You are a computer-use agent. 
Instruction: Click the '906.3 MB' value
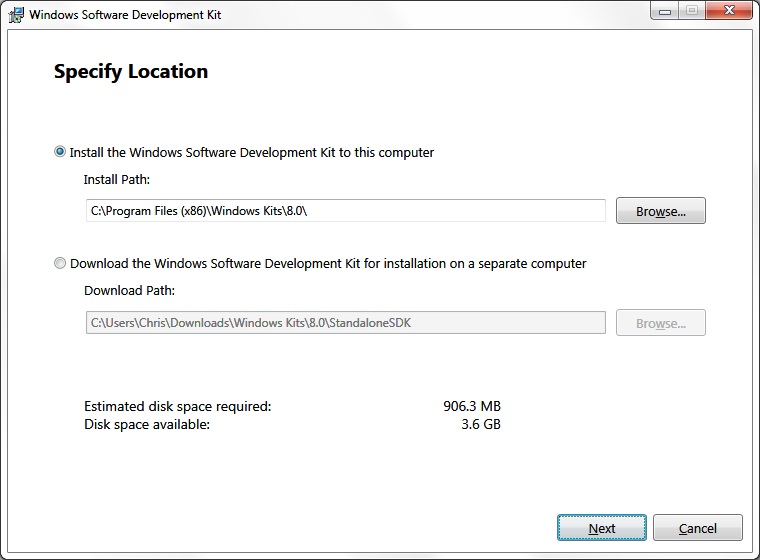472,406
